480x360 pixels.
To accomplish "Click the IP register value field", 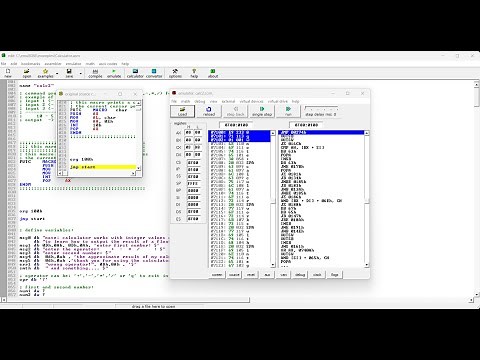I will point(193,170).
